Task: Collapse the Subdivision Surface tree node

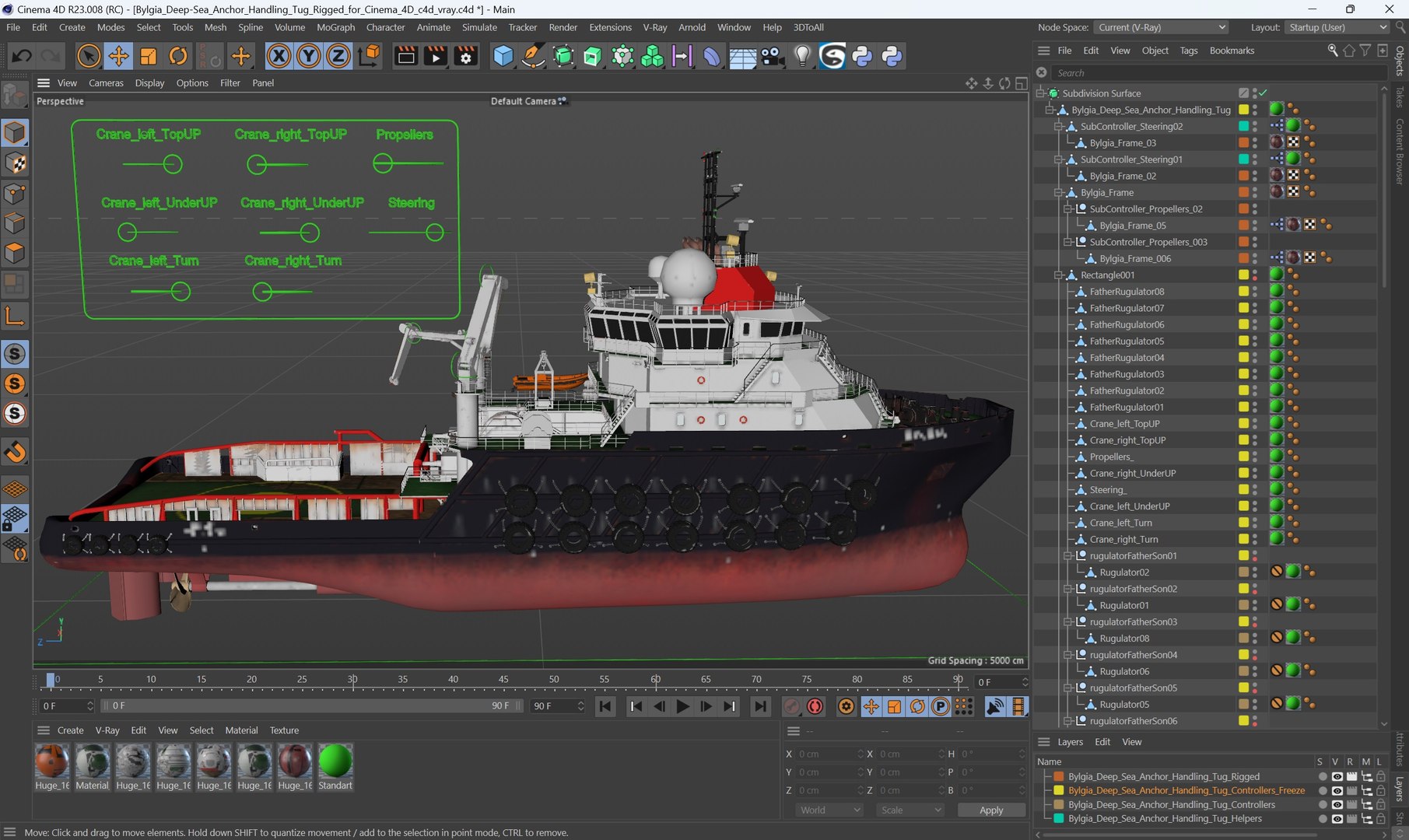Action: [1040, 93]
